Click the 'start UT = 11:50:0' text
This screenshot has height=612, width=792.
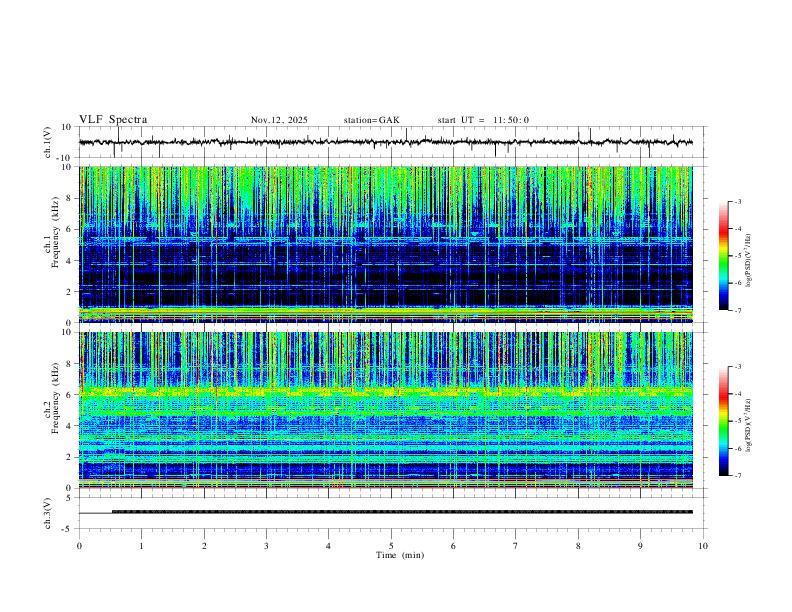pyautogui.click(x=483, y=120)
